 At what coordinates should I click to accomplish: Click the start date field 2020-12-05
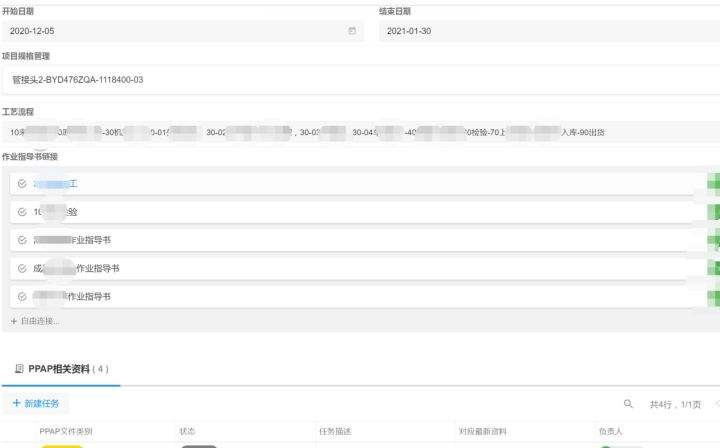tap(183, 31)
